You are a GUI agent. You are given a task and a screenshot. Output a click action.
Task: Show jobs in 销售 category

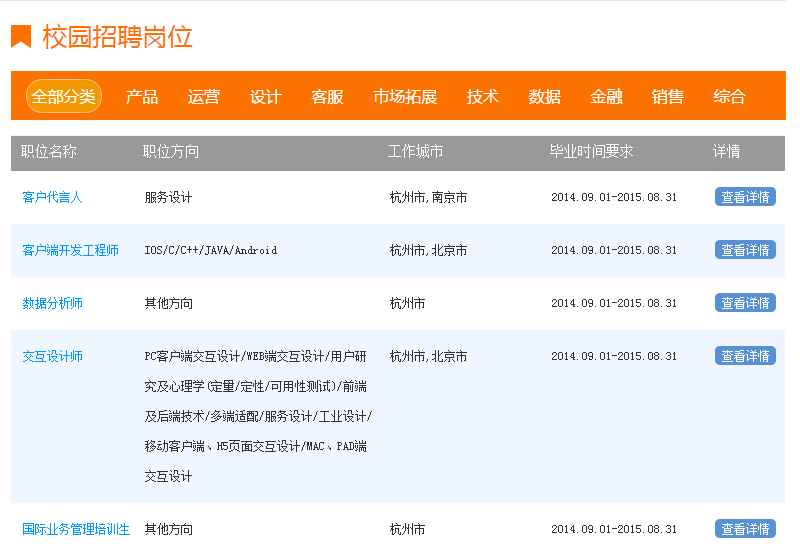[667, 96]
